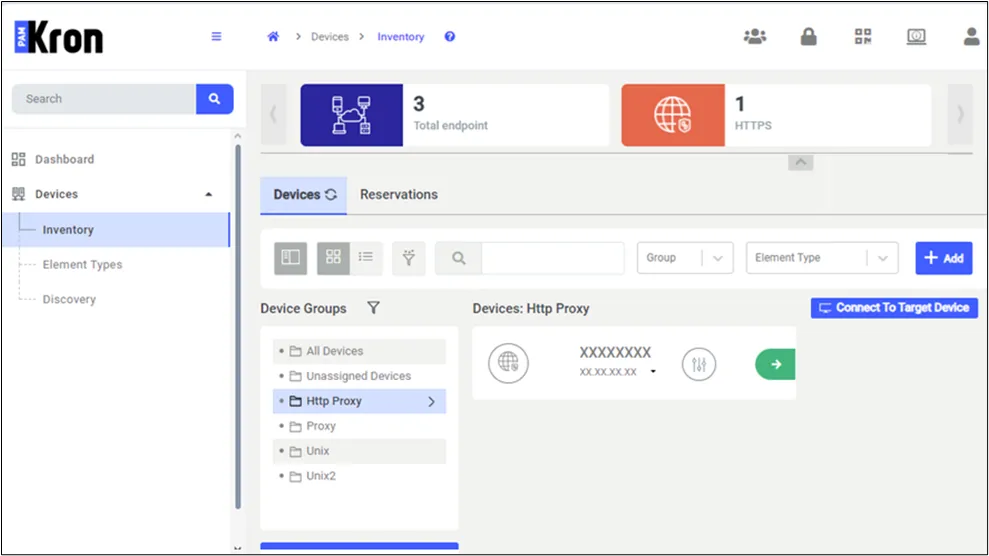This screenshot has width=989, height=556.
Task: Open Dashboard in the sidebar
Action: tap(64, 159)
